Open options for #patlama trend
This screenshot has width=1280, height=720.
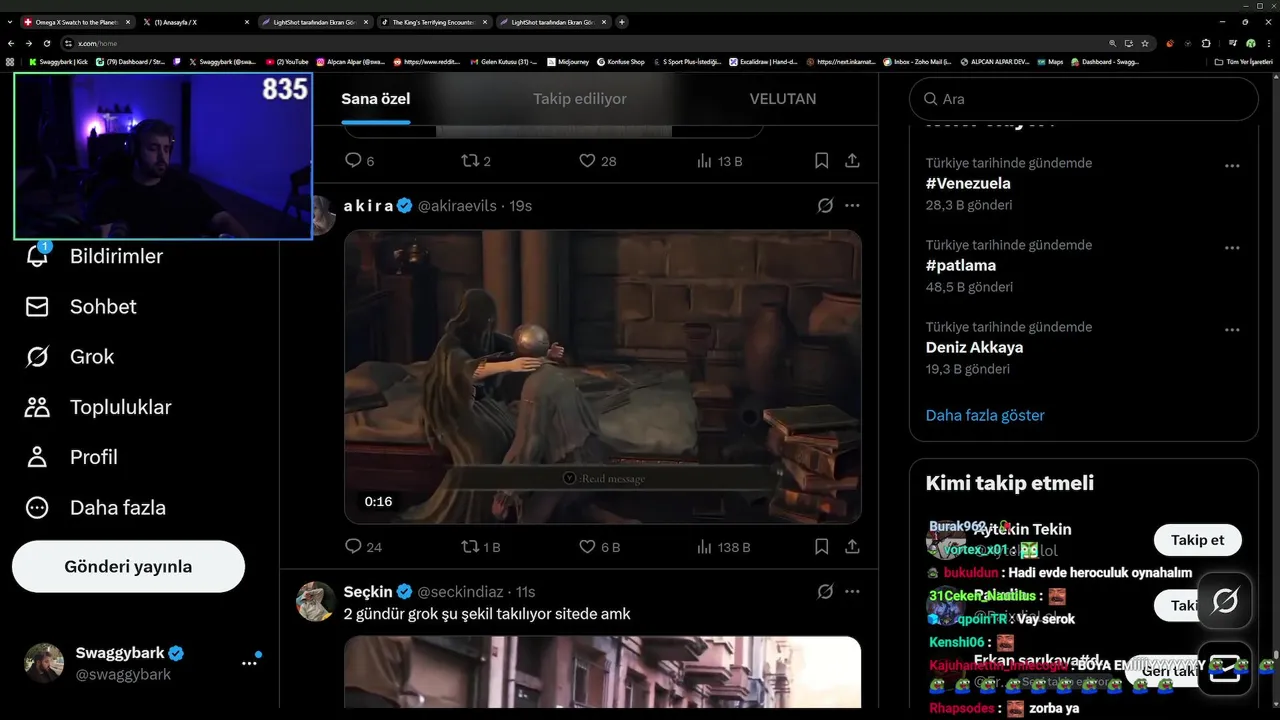pyautogui.click(x=1232, y=248)
